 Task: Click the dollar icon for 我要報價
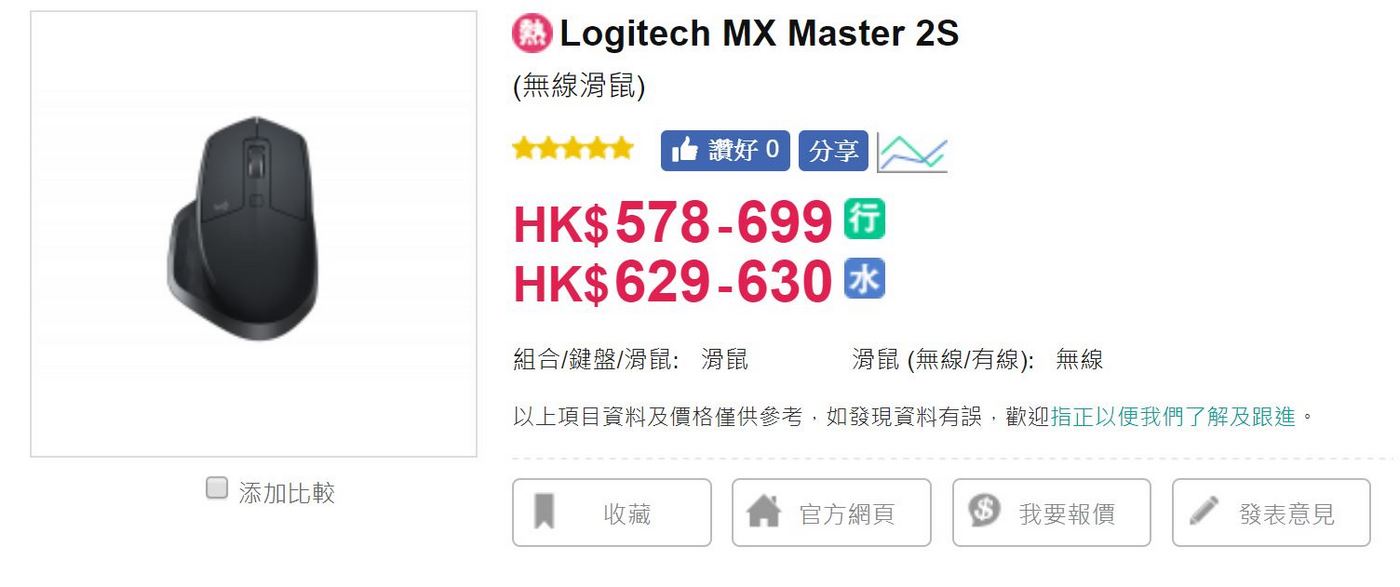tap(985, 510)
